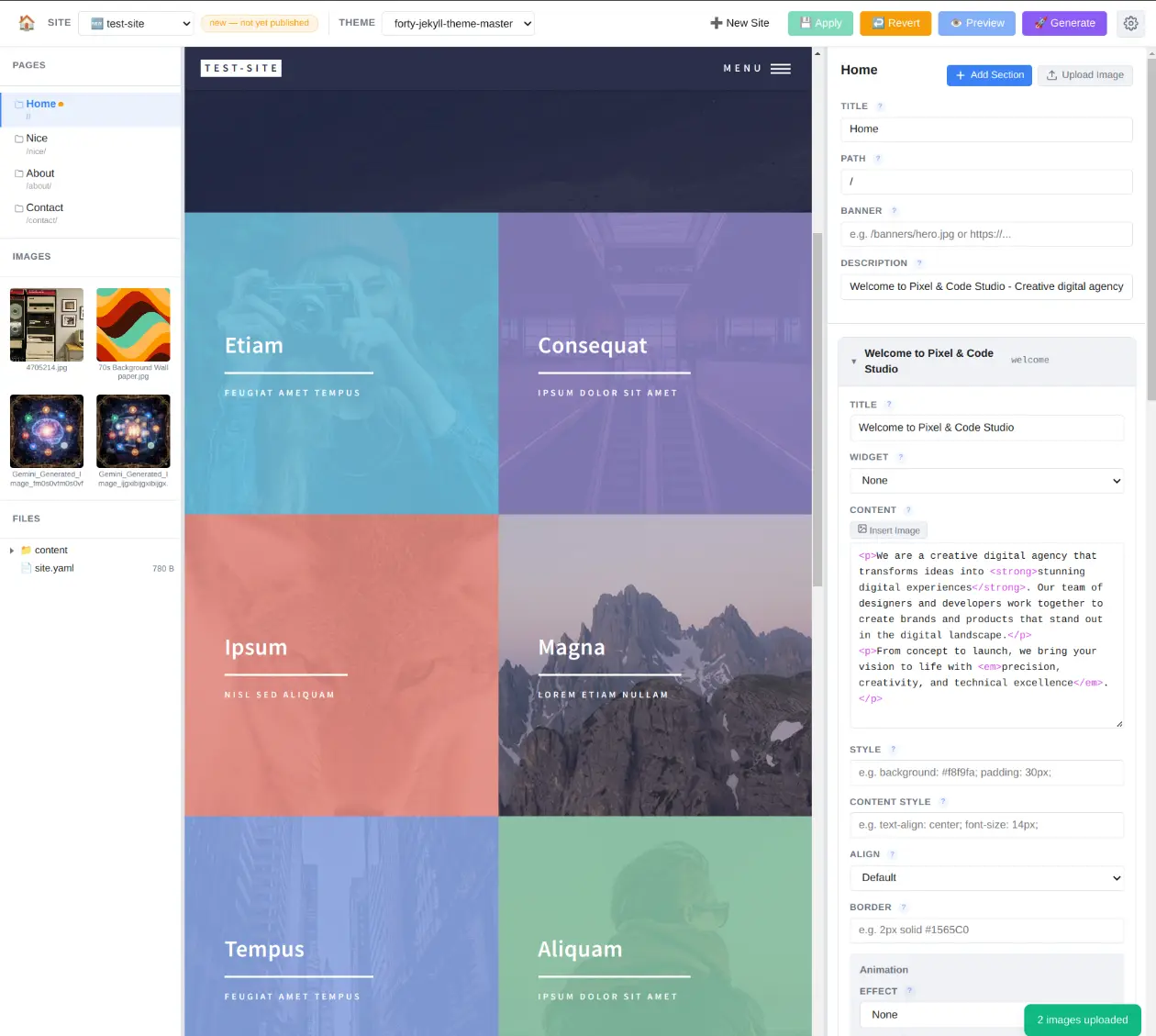The width and height of the screenshot is (1156, 1036).
Task: Open the WIDGET dropdown set to None
Action: [x=986, y=480]
